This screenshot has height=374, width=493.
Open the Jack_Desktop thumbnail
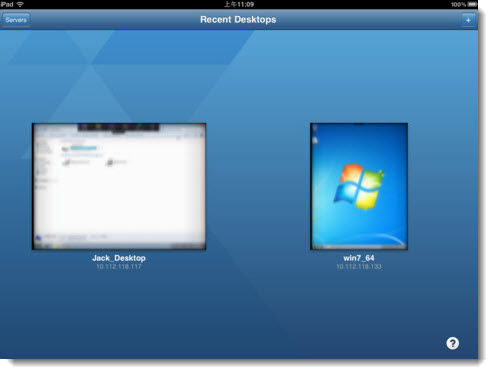[x=119, y=186]
